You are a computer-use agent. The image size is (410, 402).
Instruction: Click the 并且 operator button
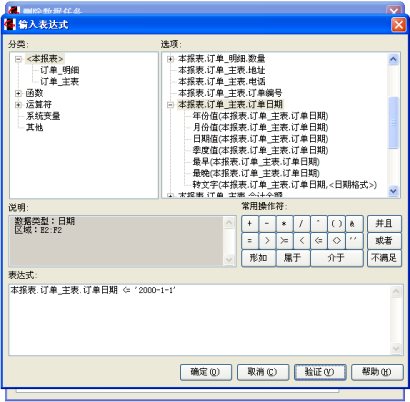384,224
